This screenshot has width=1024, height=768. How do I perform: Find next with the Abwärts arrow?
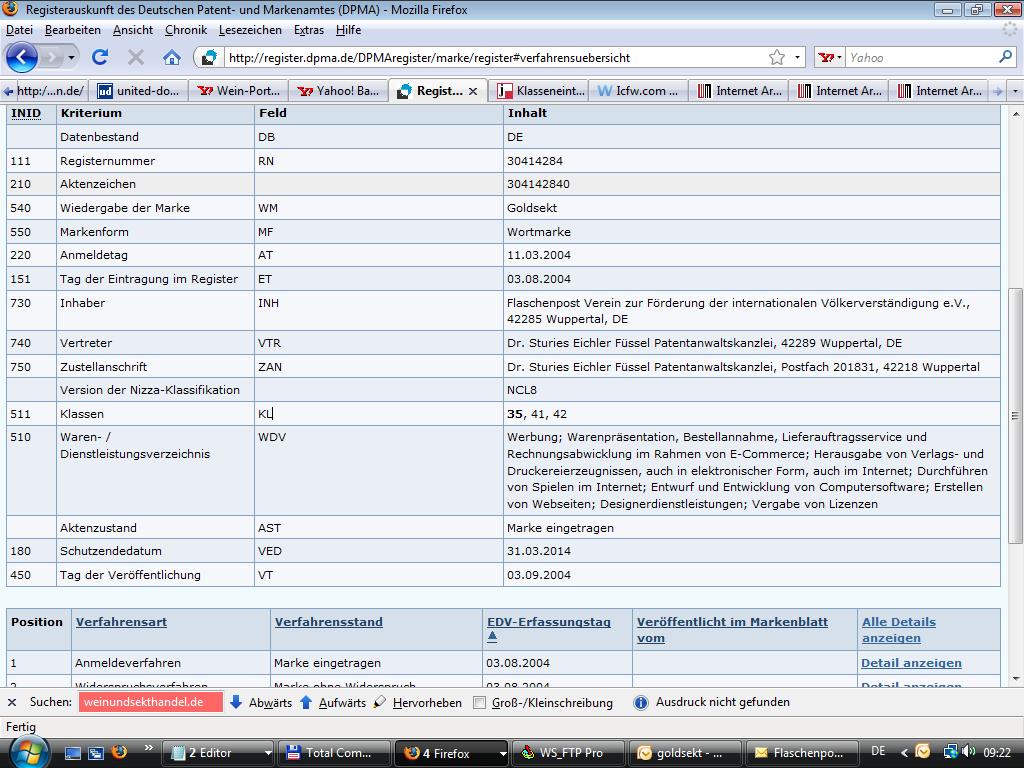pyautogui.click(x=261, y=703)
